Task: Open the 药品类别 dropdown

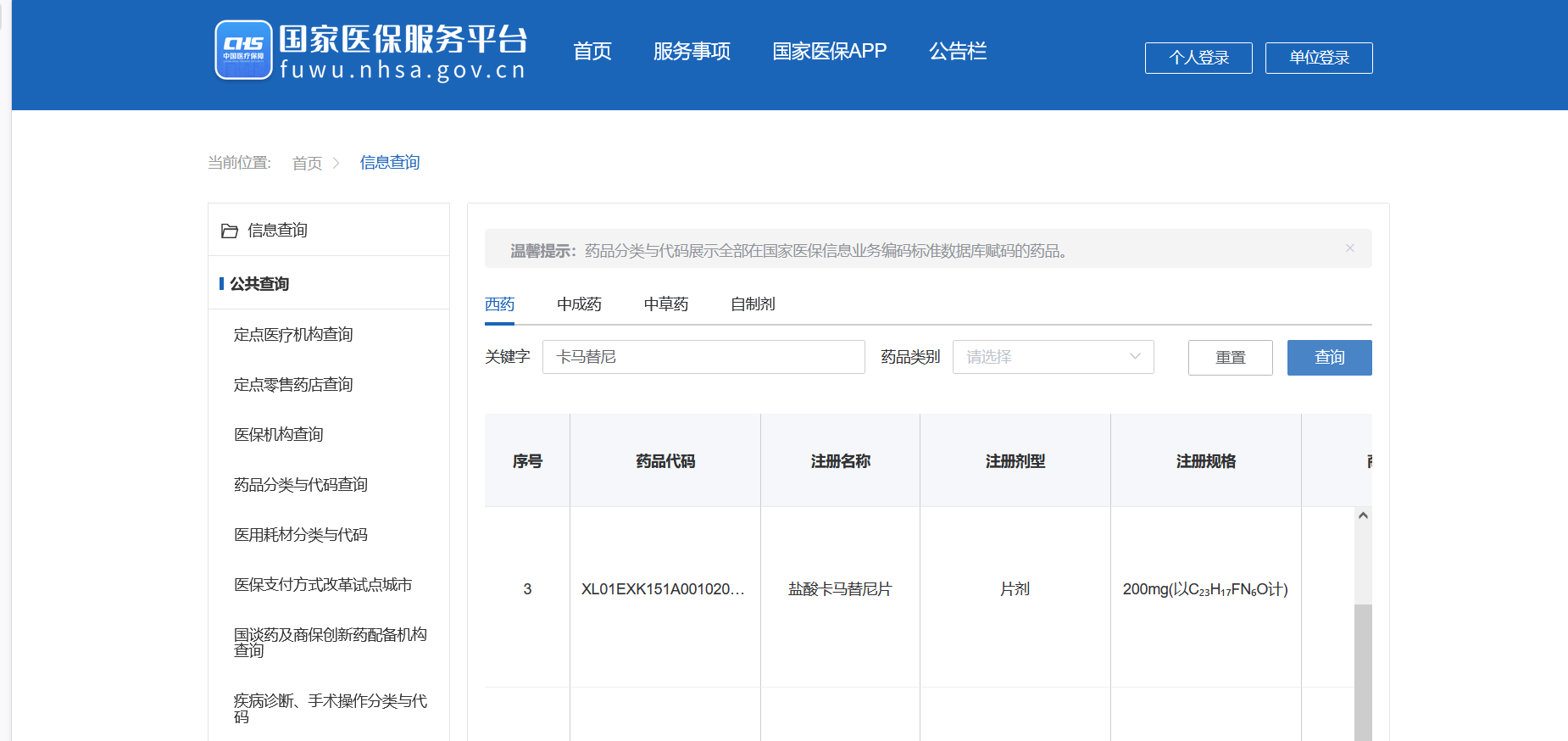Action: 1053,357
